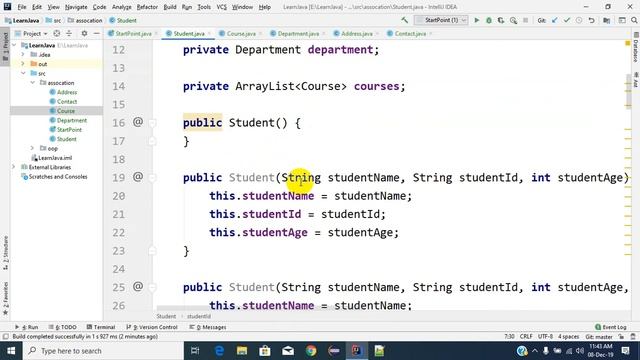This screenshot has width=640, height=360.
Task: Toggle tool window bars icon bottom-left
Action: click(x=5, y=337)
